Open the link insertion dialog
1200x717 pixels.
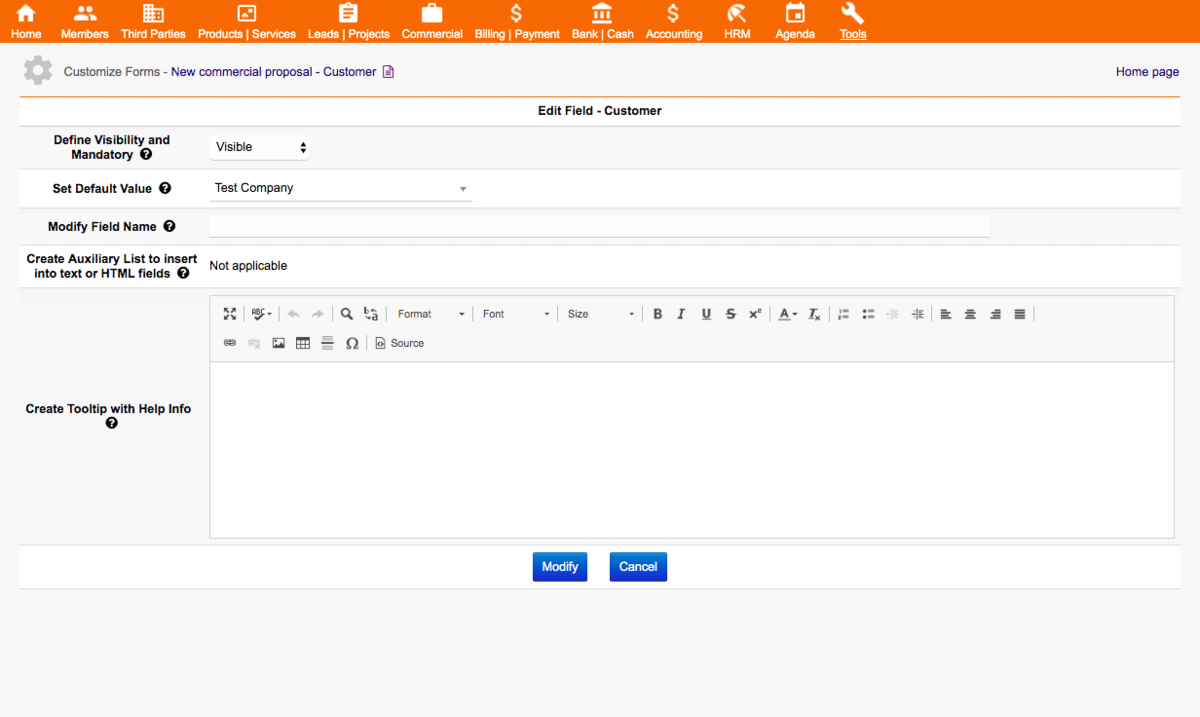tap(229, 343)
